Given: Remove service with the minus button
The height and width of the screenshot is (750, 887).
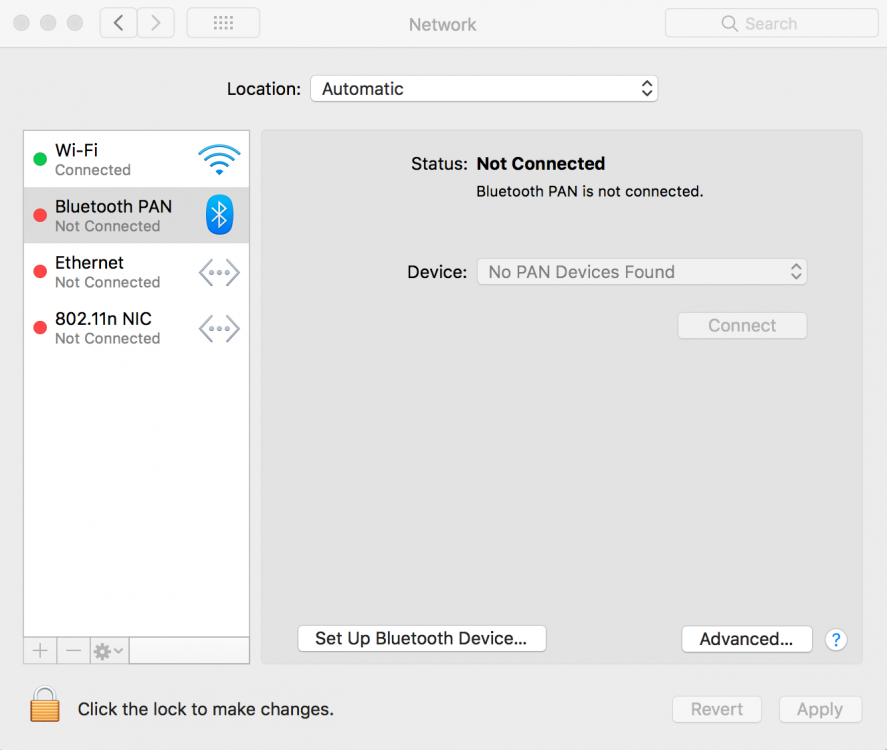Looking at the screenshot, I should tap(73, 651).
